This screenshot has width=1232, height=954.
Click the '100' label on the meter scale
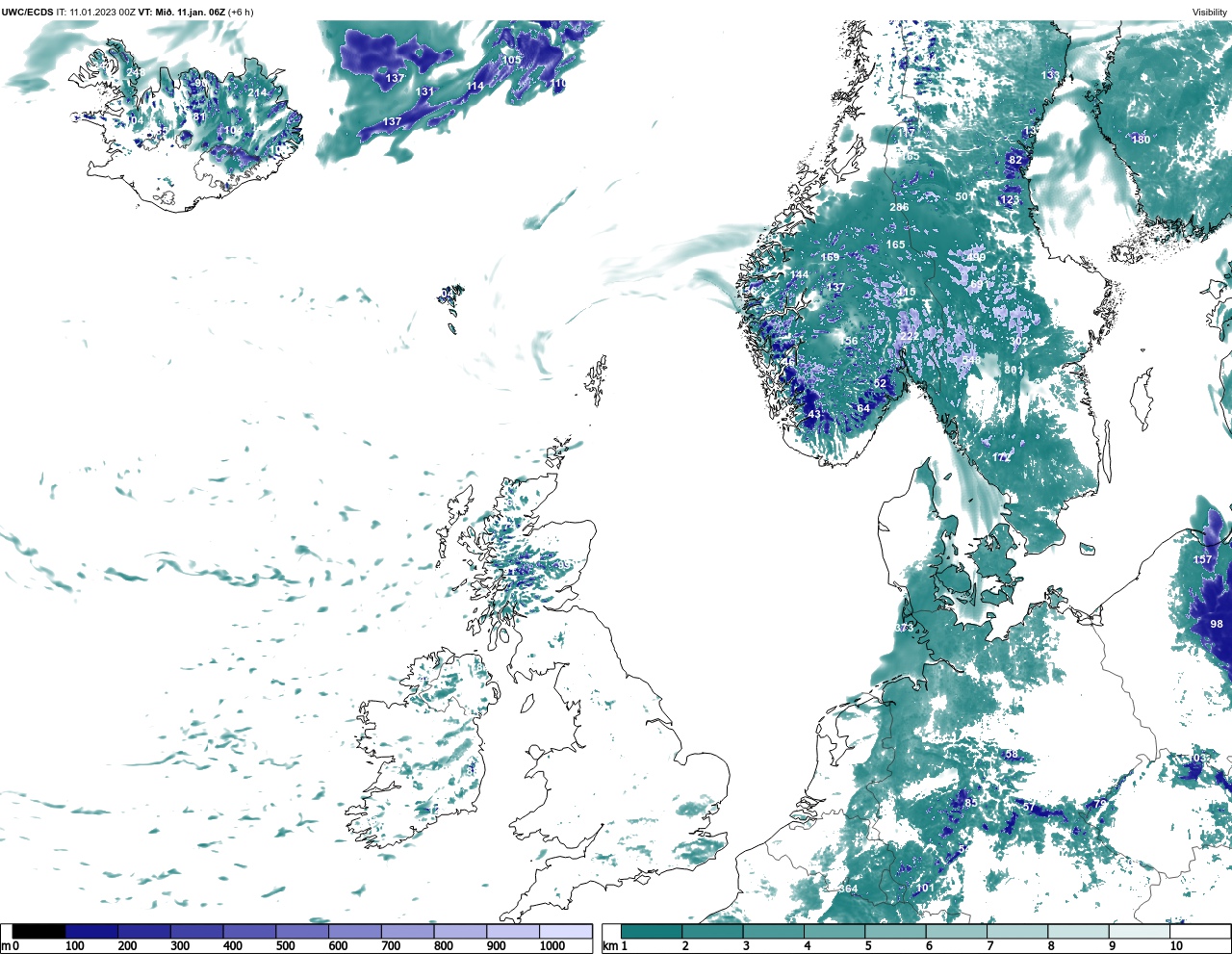pos(75,946)
